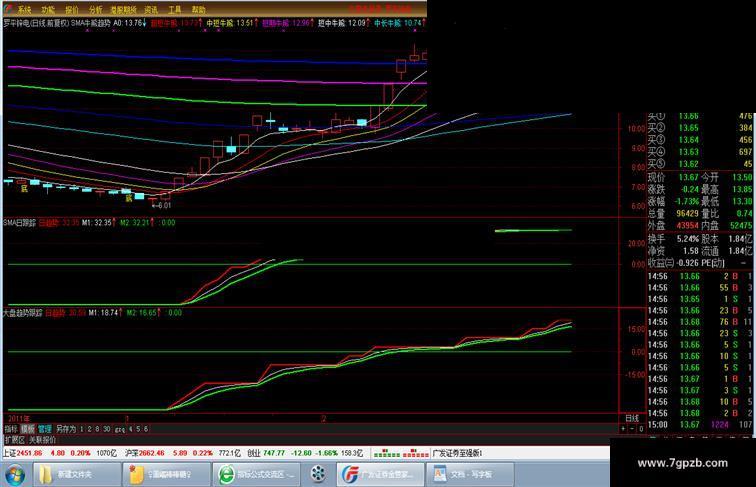Click the red market breadth indicator blocks
The height and width of the screenshot is (487, 756).
(x=416, y=453)
